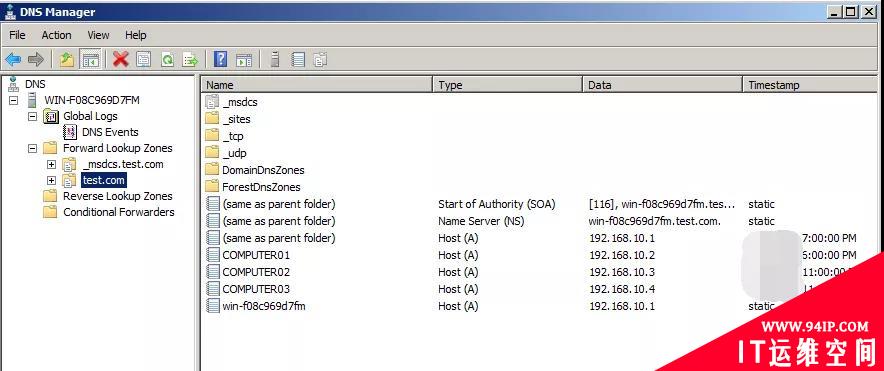Expand the test.com zone node

[x=51, y=180]
